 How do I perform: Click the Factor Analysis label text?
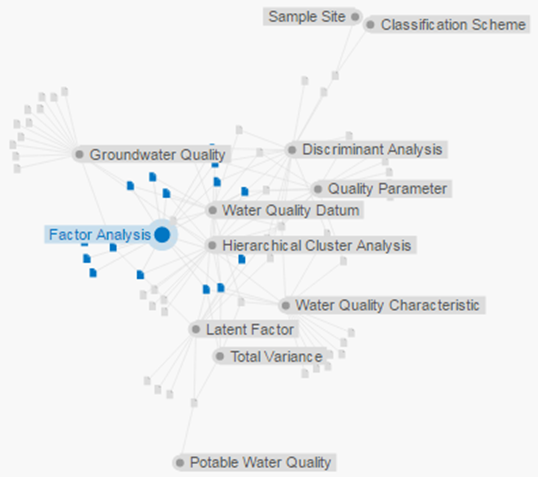point(100,235)
